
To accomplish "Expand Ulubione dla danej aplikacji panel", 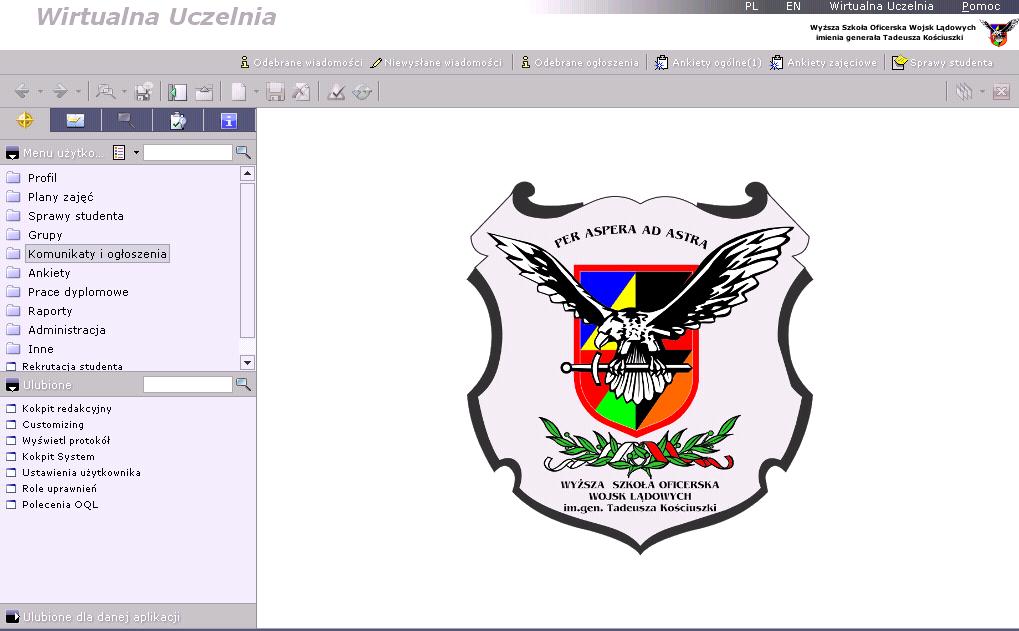I will point(12,617).
